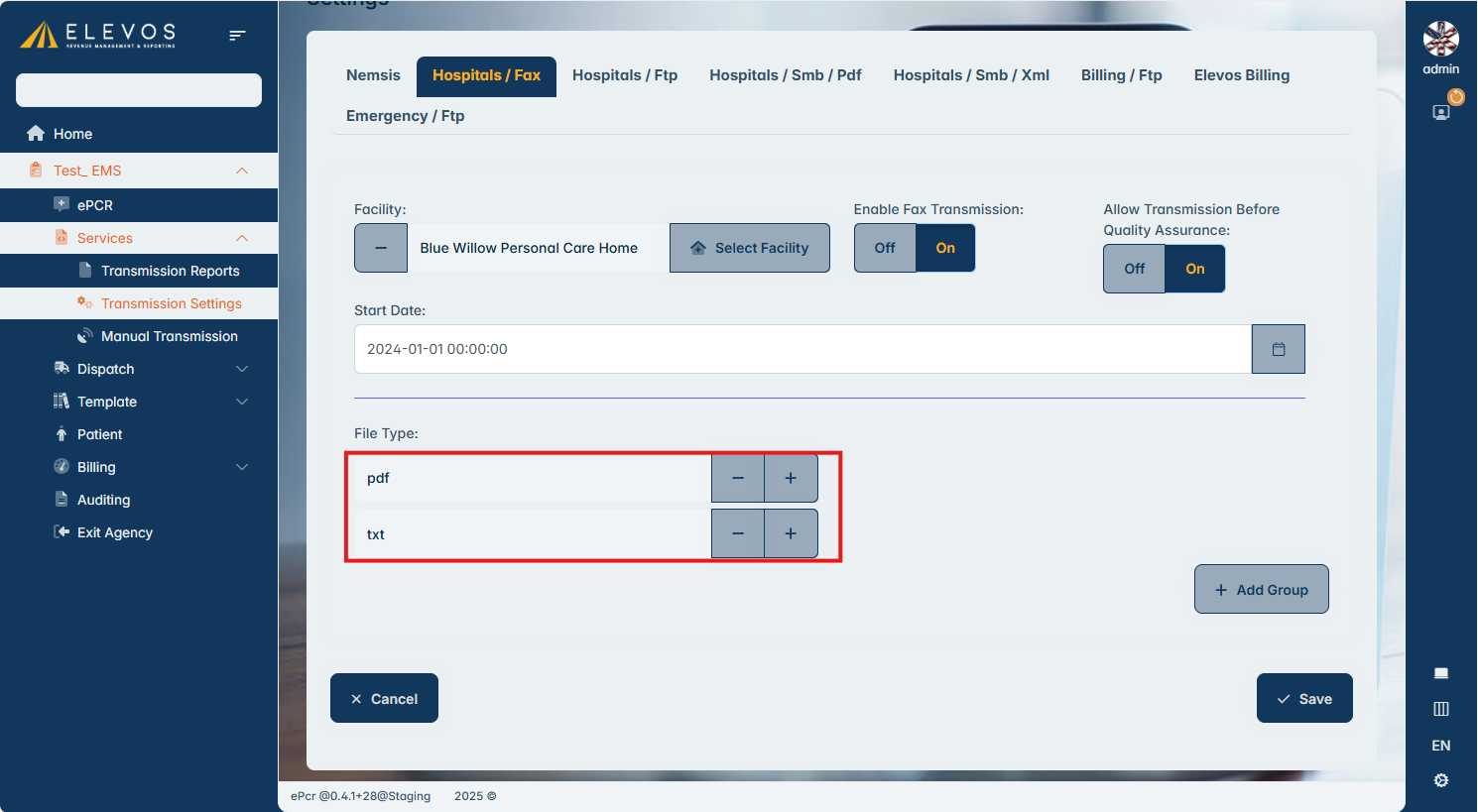Open the Elevos Billing tab
The image size is (1478, 812).
(x=1241, y=75)
